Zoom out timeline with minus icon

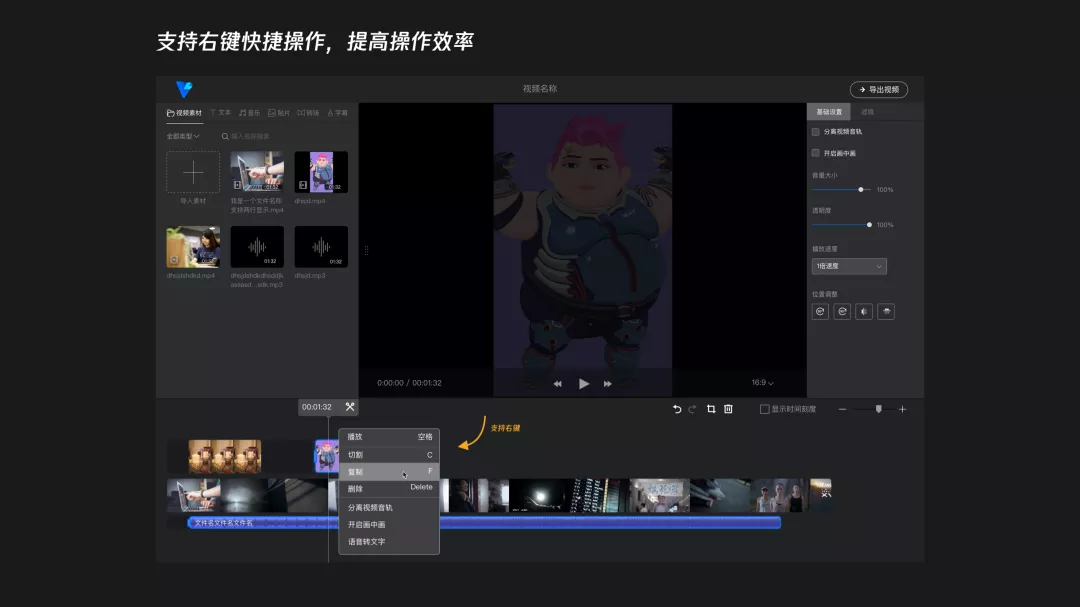(842, 409)
